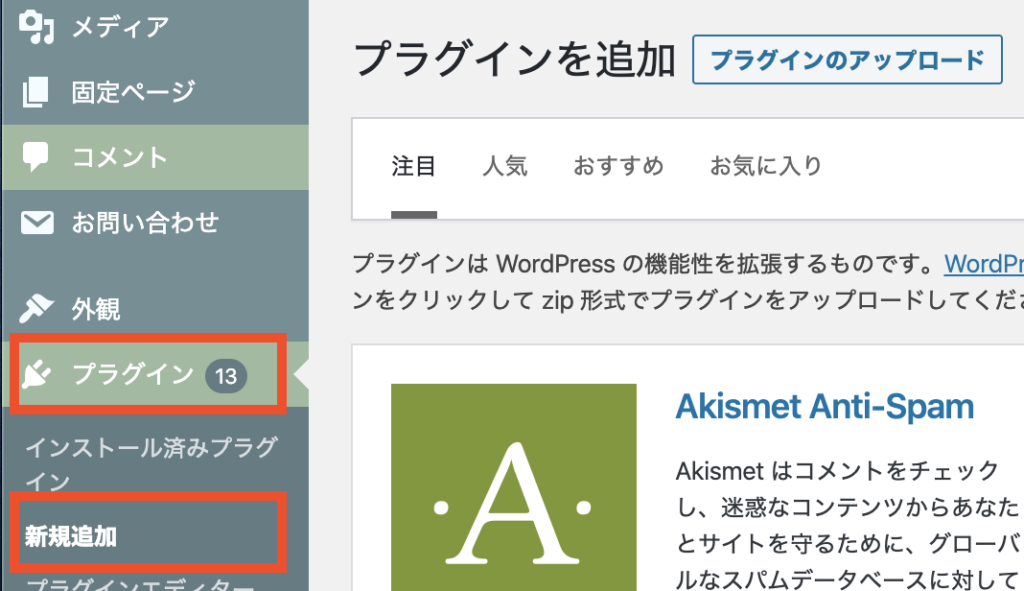Open the Akismet Anti-Spam plugin title link
This screenshot has width=1024, height=591.
[824, 406]
